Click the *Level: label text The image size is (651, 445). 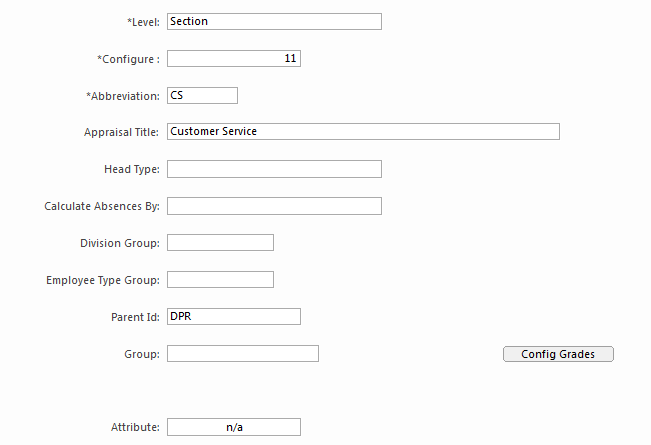point(142,22)
